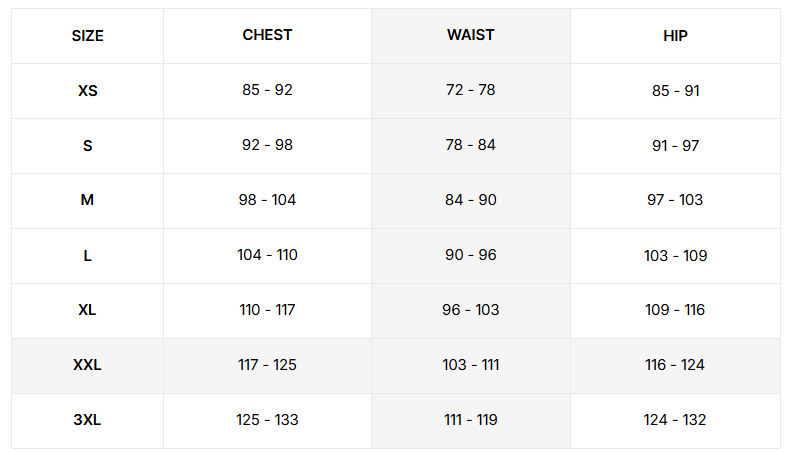Click the XS size row label
The height and width of the screenshot is (452, 789).
point(88,91)
